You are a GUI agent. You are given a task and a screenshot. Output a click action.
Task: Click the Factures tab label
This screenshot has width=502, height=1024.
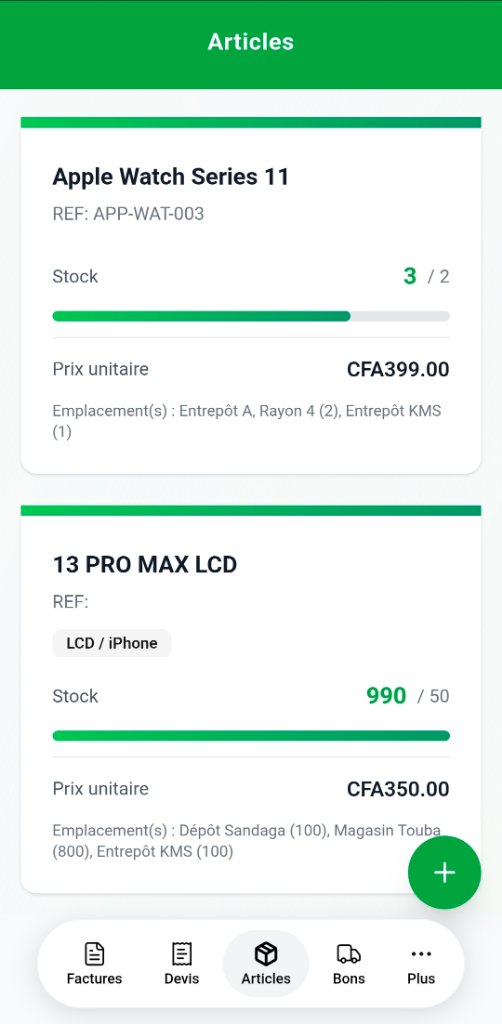(x=95, y=978)
